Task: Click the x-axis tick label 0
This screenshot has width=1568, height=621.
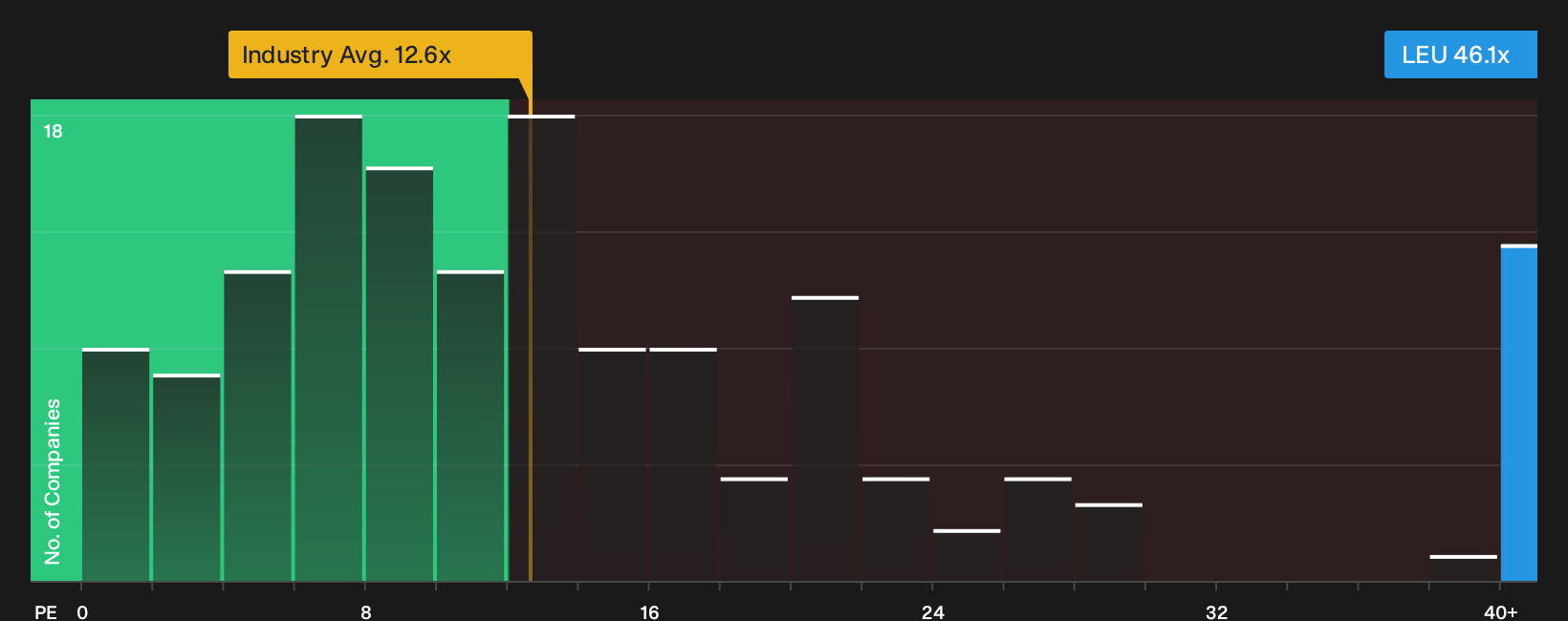Action: coord(82,612)
